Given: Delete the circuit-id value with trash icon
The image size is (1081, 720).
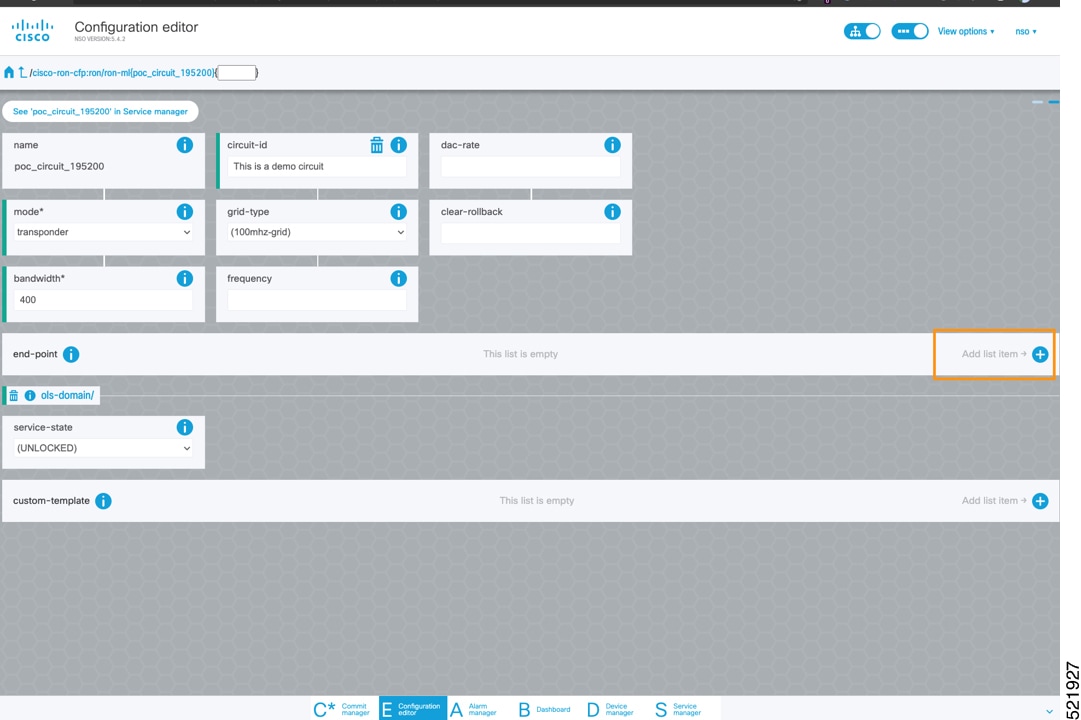Looking at the screenshot, I should coord(376,145).
